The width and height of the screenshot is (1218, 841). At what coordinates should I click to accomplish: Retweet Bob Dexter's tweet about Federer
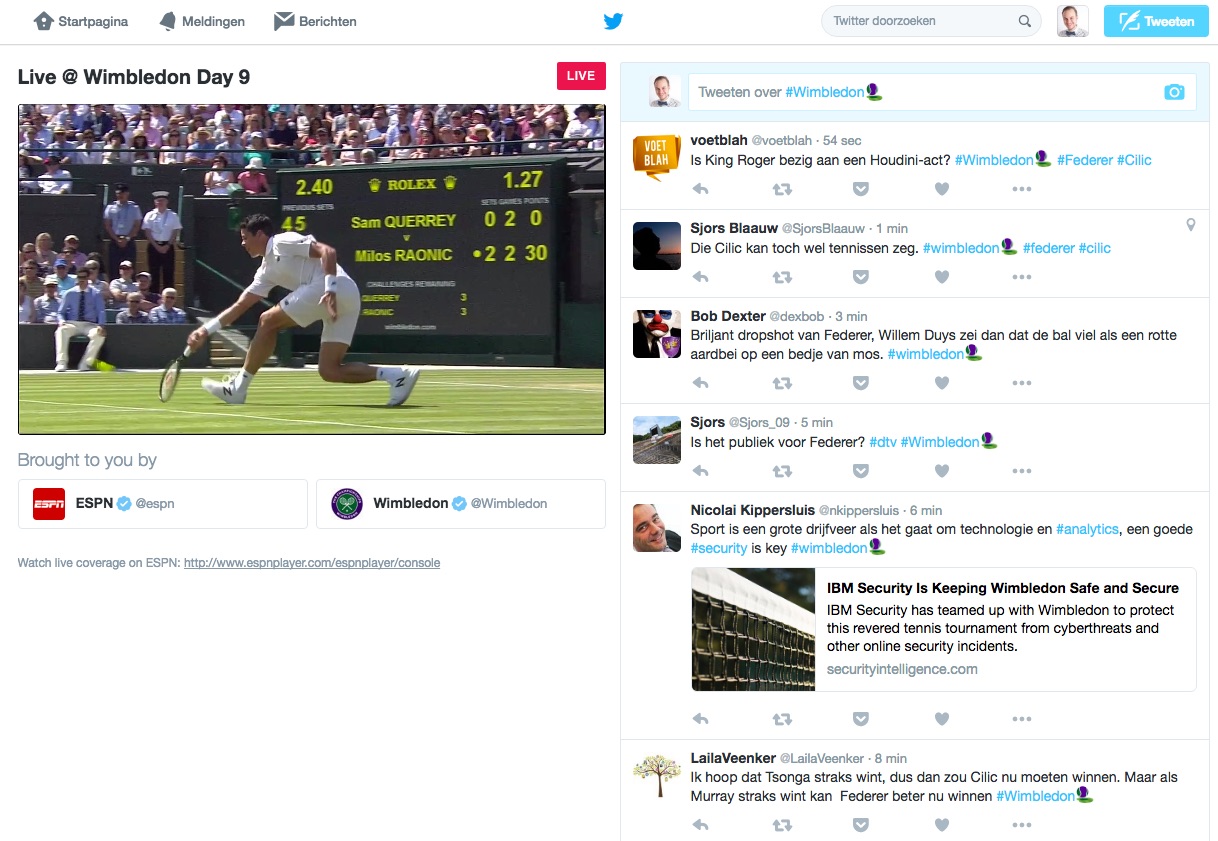(781, 382)
